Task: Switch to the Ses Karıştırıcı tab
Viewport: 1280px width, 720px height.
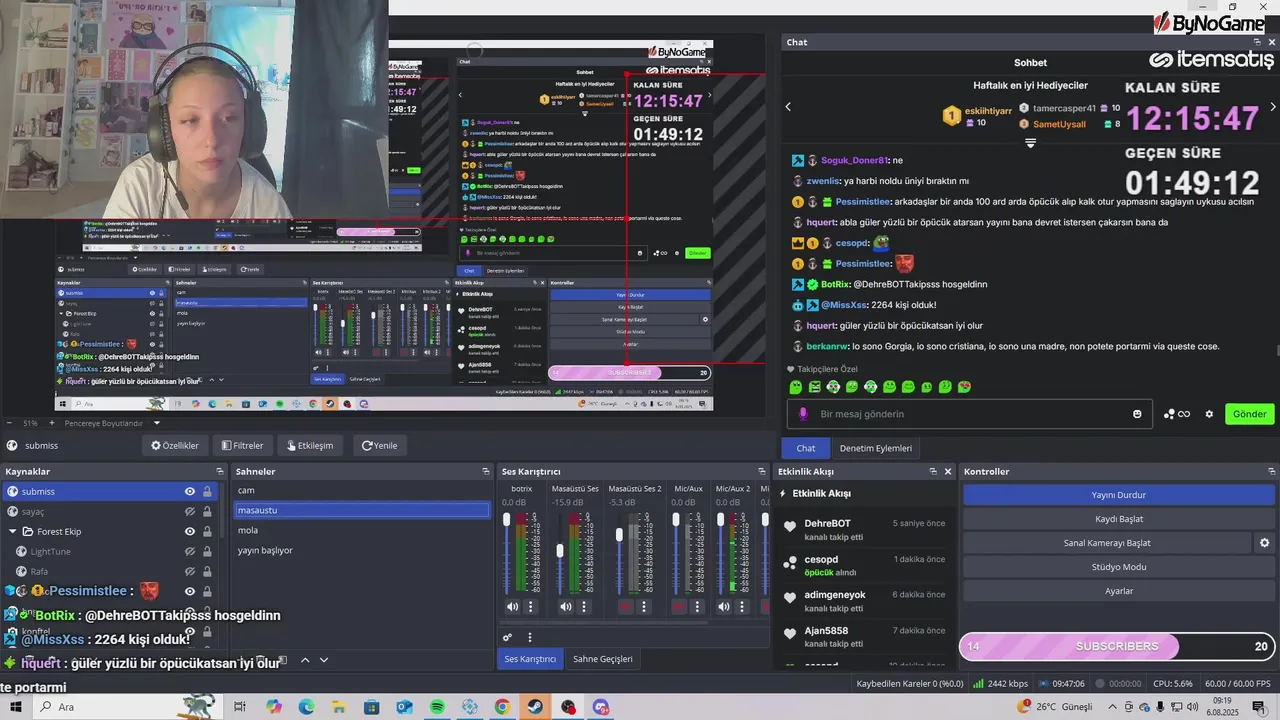Action: point(530,659)
